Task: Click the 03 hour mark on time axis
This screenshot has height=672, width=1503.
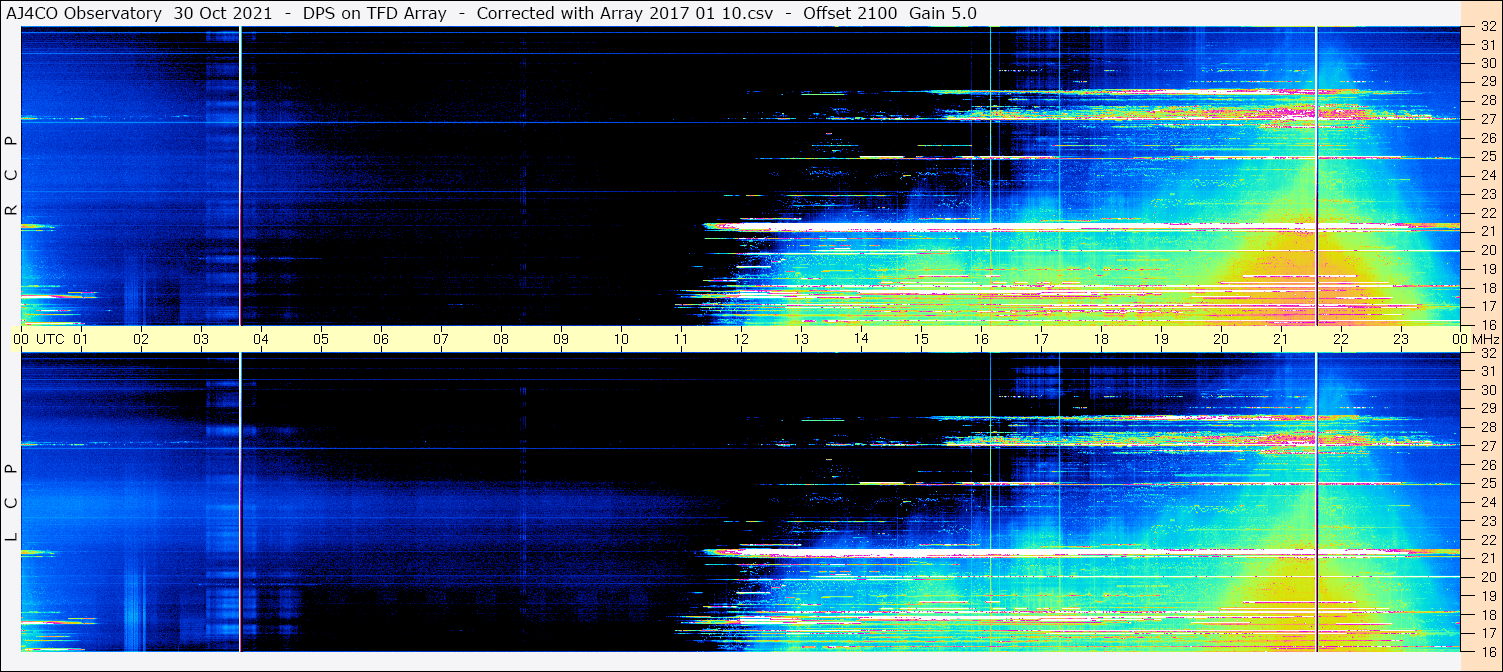Action: (x=201, y=339)
